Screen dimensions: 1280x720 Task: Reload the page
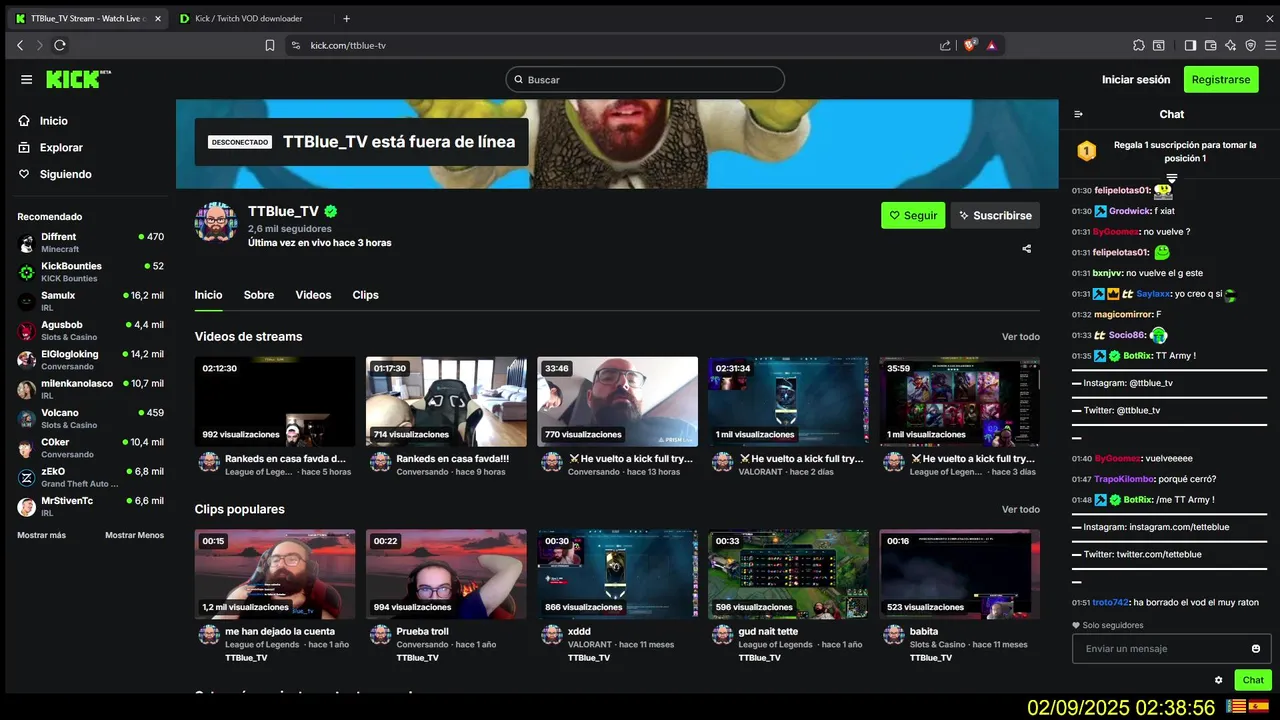pos(60,45)
